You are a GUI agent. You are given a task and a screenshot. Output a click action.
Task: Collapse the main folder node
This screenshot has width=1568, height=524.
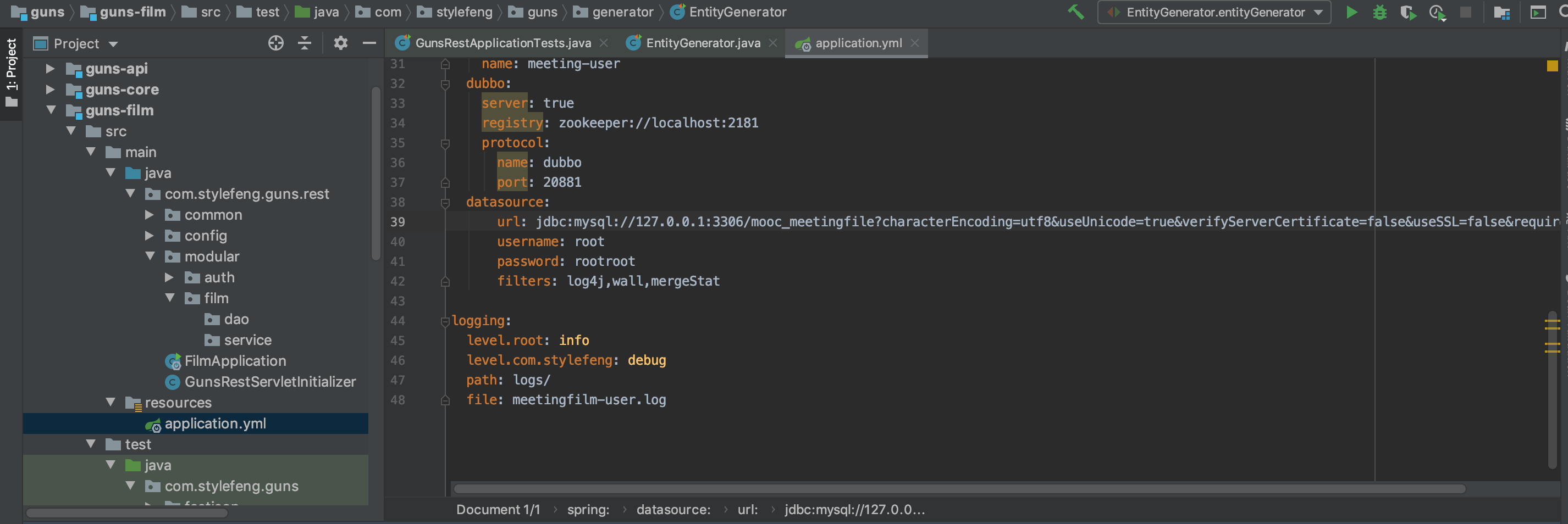[90, 152]
